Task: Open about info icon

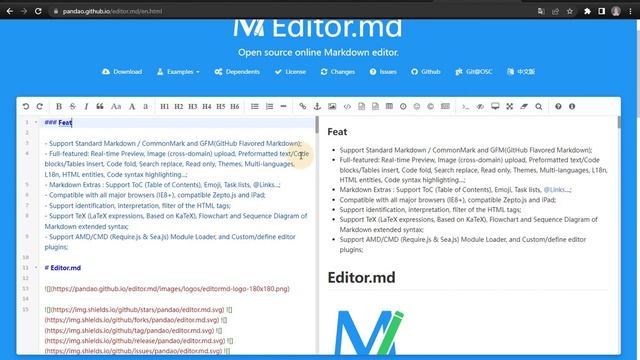Action: click(572, 107)
